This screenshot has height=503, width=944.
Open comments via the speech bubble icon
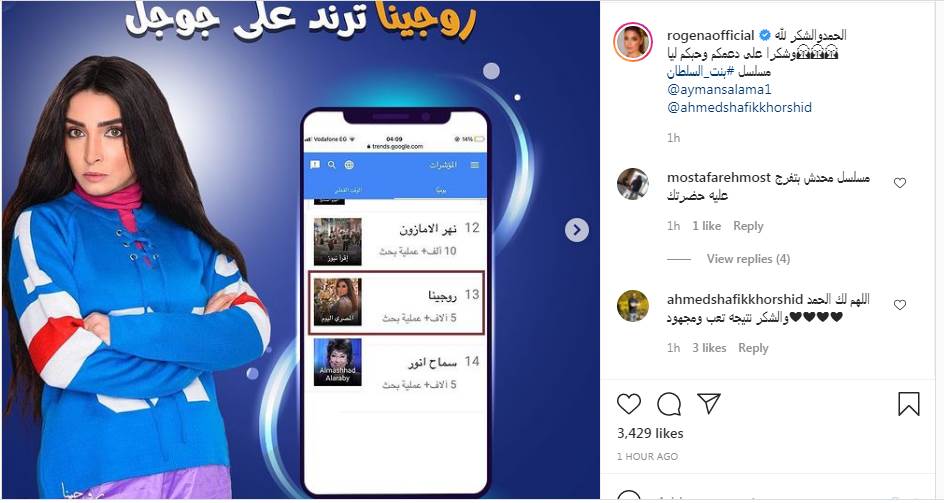(x=669, y=404)
